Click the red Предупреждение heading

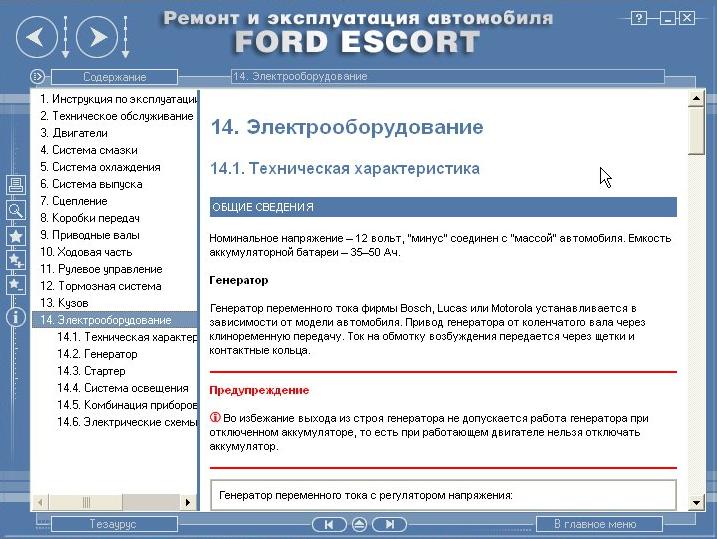[259, 390]
